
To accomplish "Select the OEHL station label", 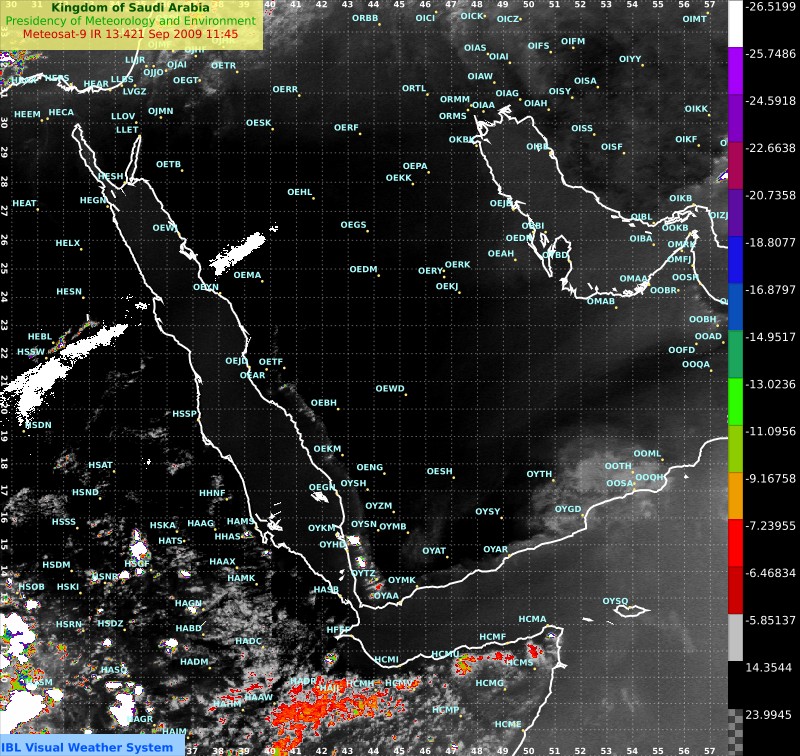I will pyautogui.click(x=299, y=192).
